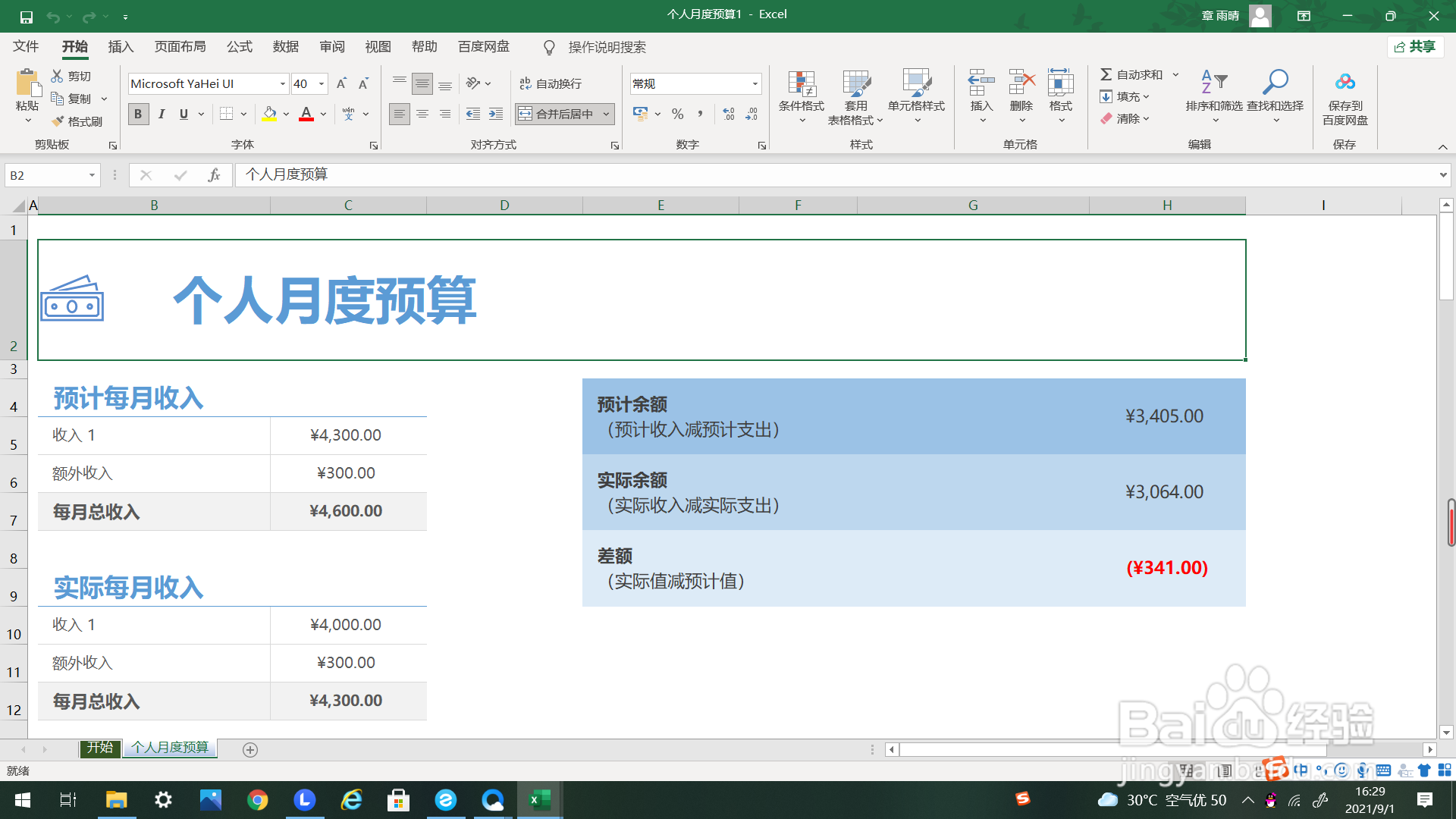Viewport: 1456px width, 819px height.
Task: Click the Format Painter brush icon
Action: (58, 121)
